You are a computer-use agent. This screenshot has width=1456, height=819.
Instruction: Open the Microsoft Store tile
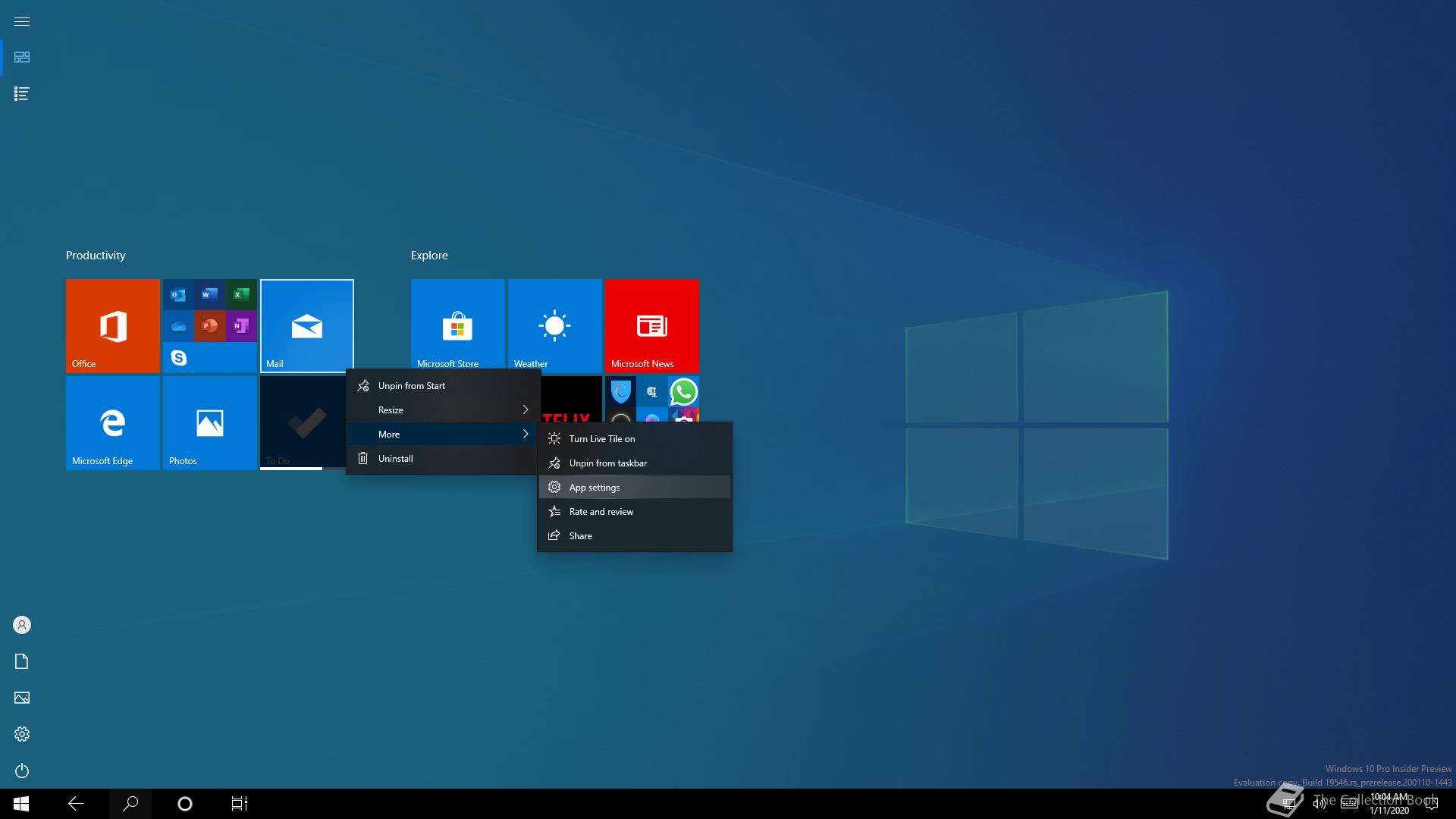[x=457, y=325]
